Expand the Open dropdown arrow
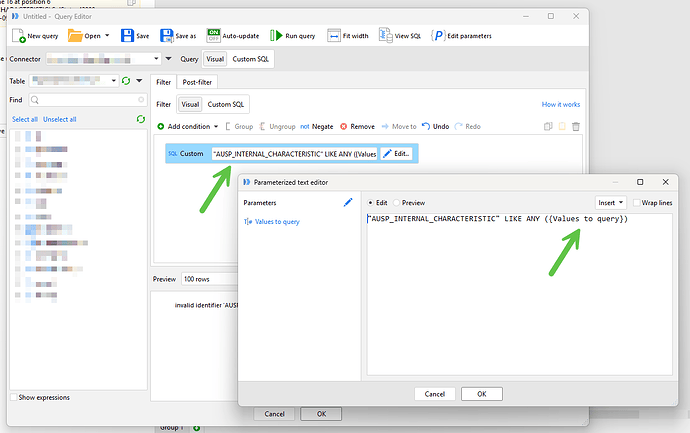Viewport: 690px width, 433px height. (107, 36)
